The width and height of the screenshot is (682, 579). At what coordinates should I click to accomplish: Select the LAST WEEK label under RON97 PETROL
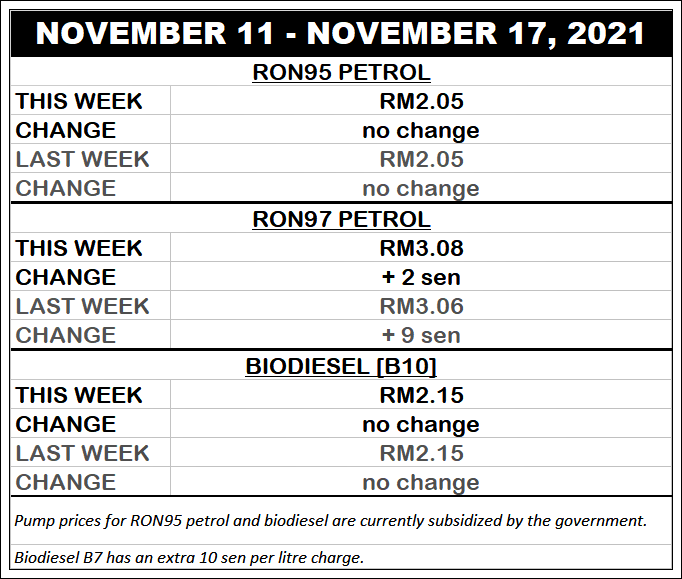tap(82, 307)
